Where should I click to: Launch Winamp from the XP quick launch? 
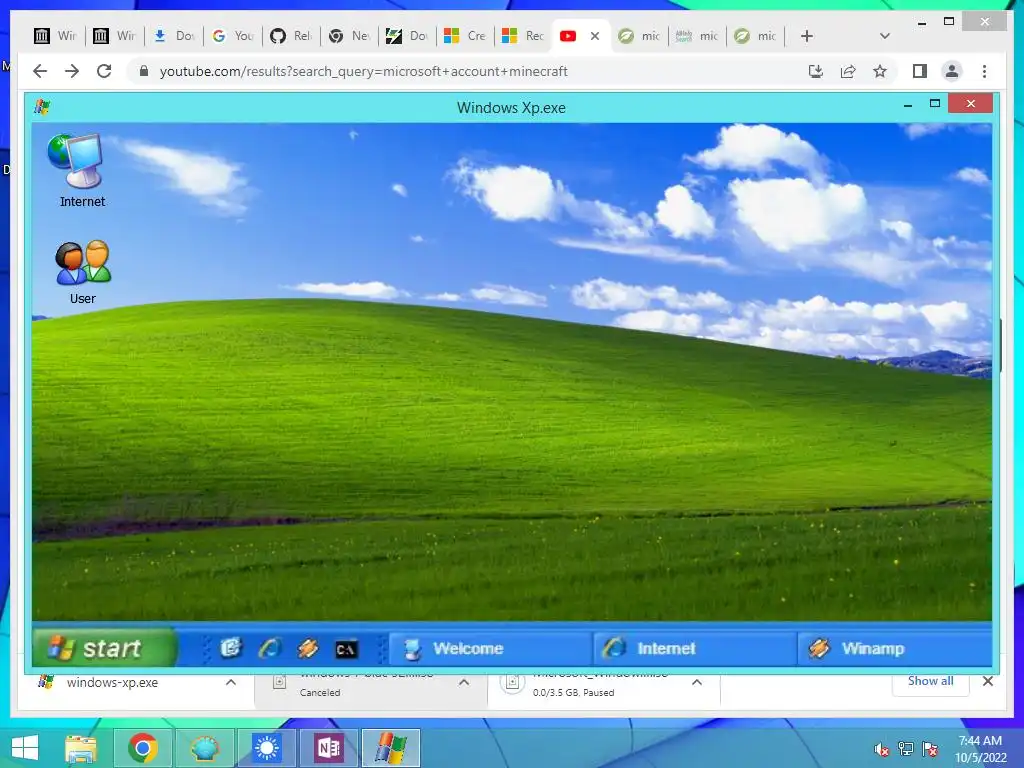308,648
